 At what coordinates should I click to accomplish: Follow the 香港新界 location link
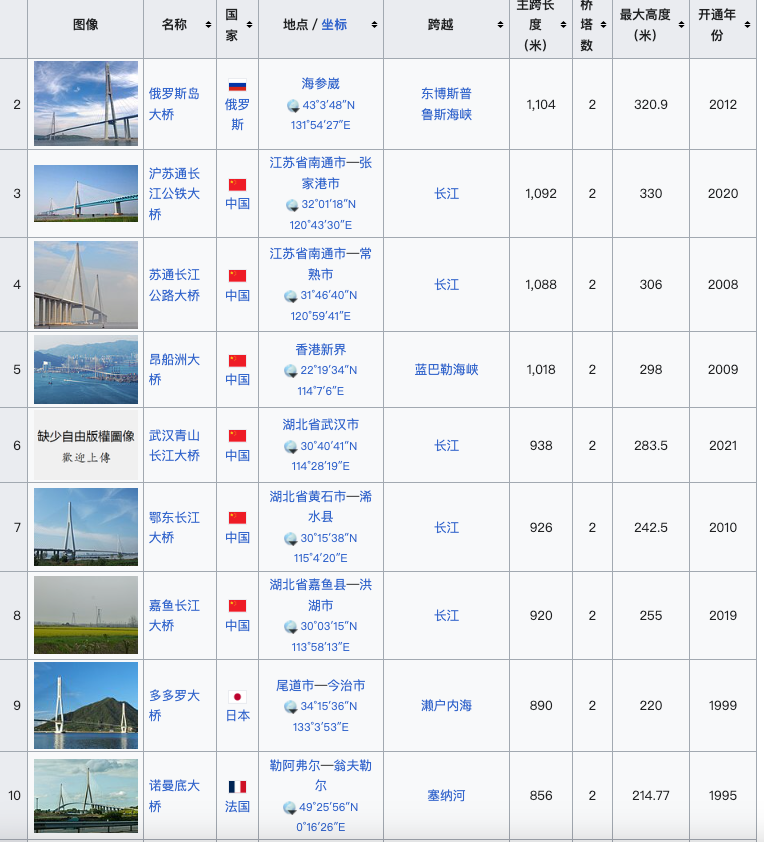321,350
